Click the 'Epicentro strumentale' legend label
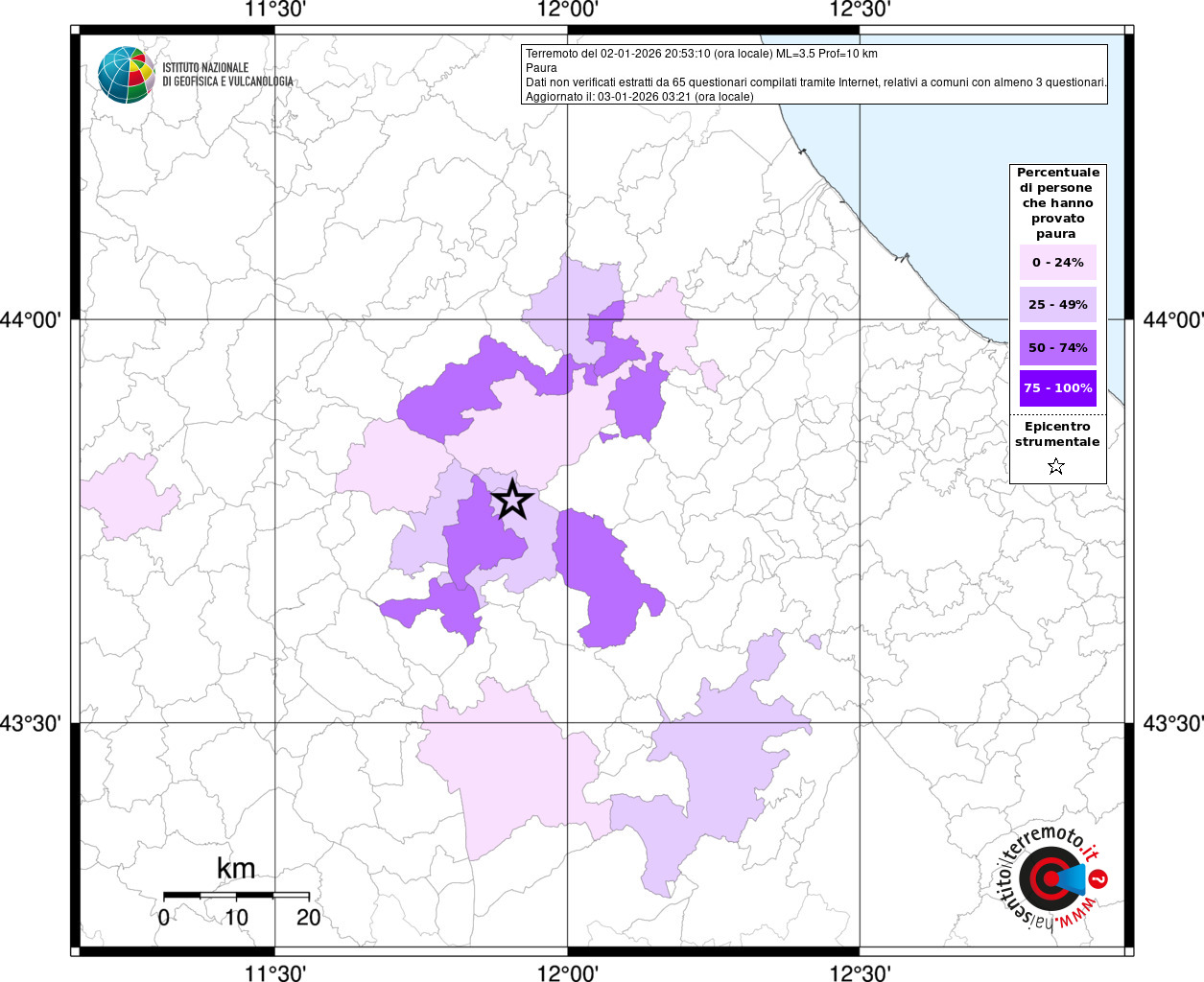Image resolution: width=1204 pixels, height=982 pixels. pyautogui.click(x=1057, y=434)
